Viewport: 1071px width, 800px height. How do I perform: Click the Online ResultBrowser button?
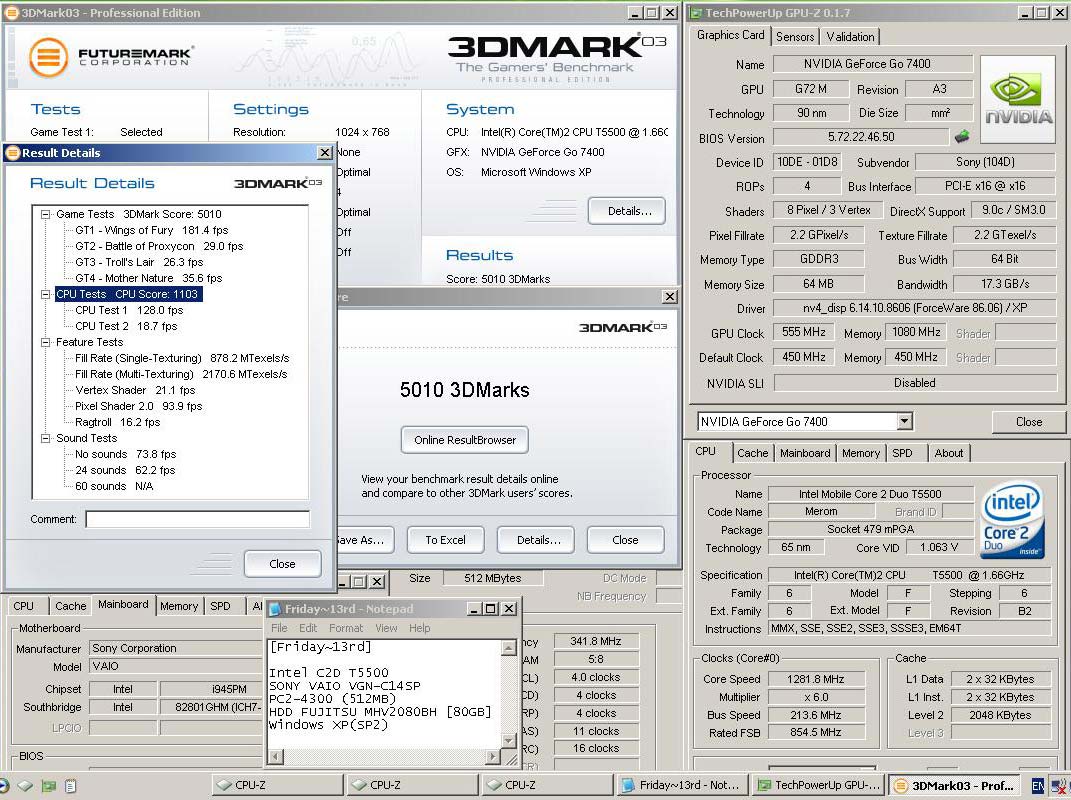(464, 440)
